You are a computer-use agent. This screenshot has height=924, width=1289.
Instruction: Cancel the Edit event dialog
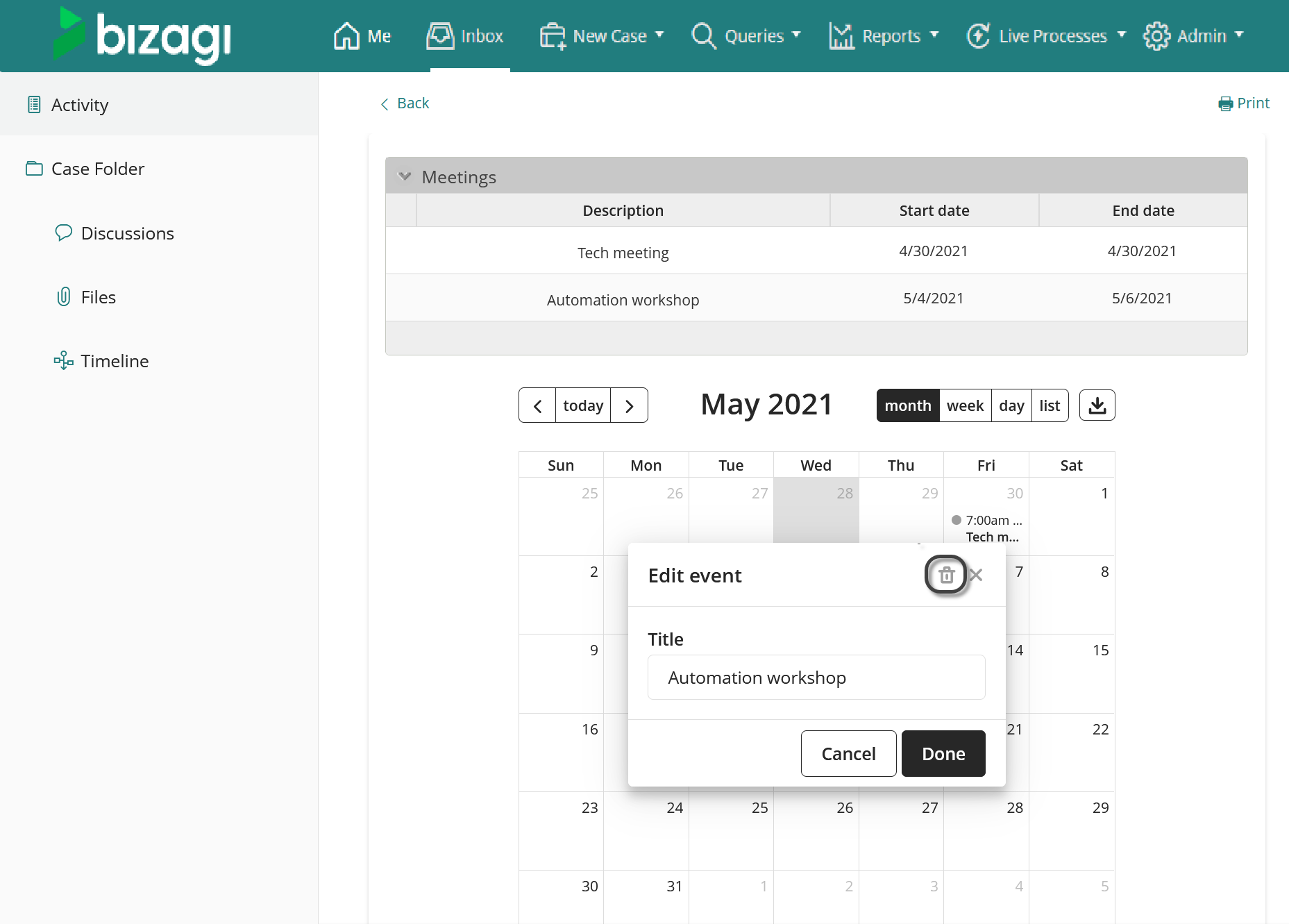pos(848,753)
